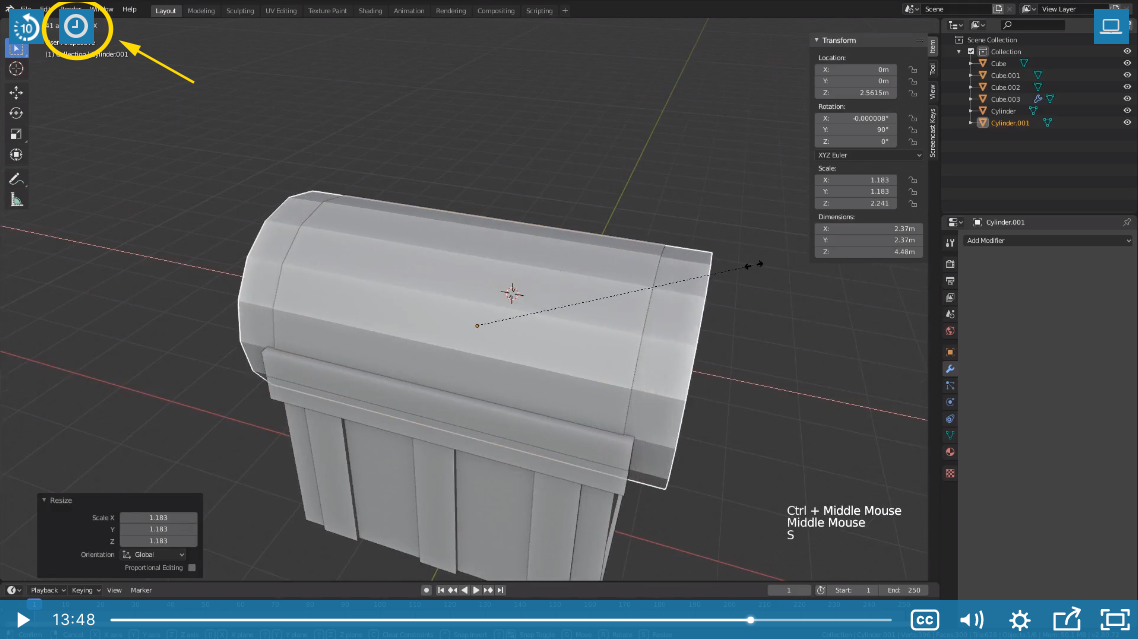The height and width of the screenshot is (639, 1138).
Task: Open Texture properties checker tab icon
Action: pos(950,473)
